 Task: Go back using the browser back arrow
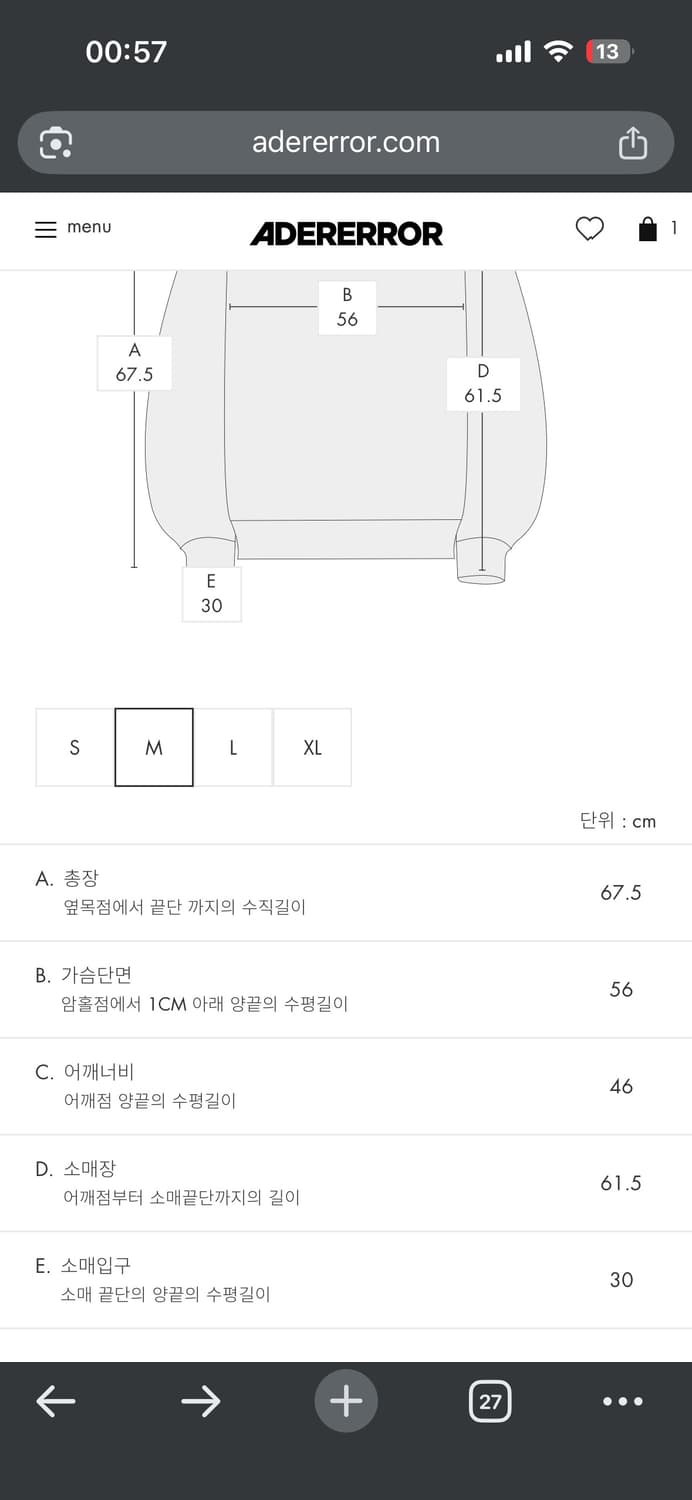pyautogui.click(x=56, y=1401)
